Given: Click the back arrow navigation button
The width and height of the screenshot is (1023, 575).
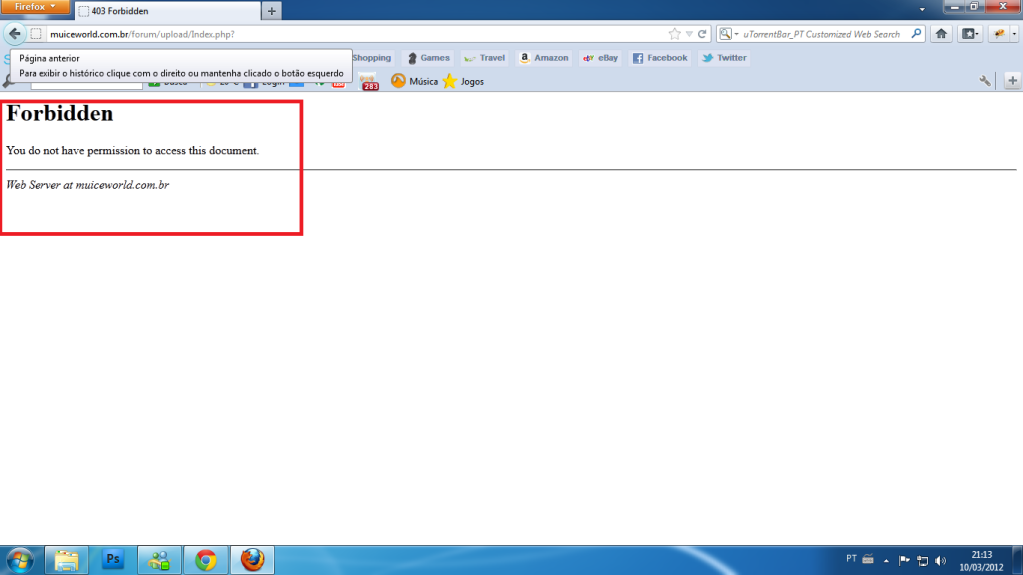Looking at the screenshot, I should (14, 34).
